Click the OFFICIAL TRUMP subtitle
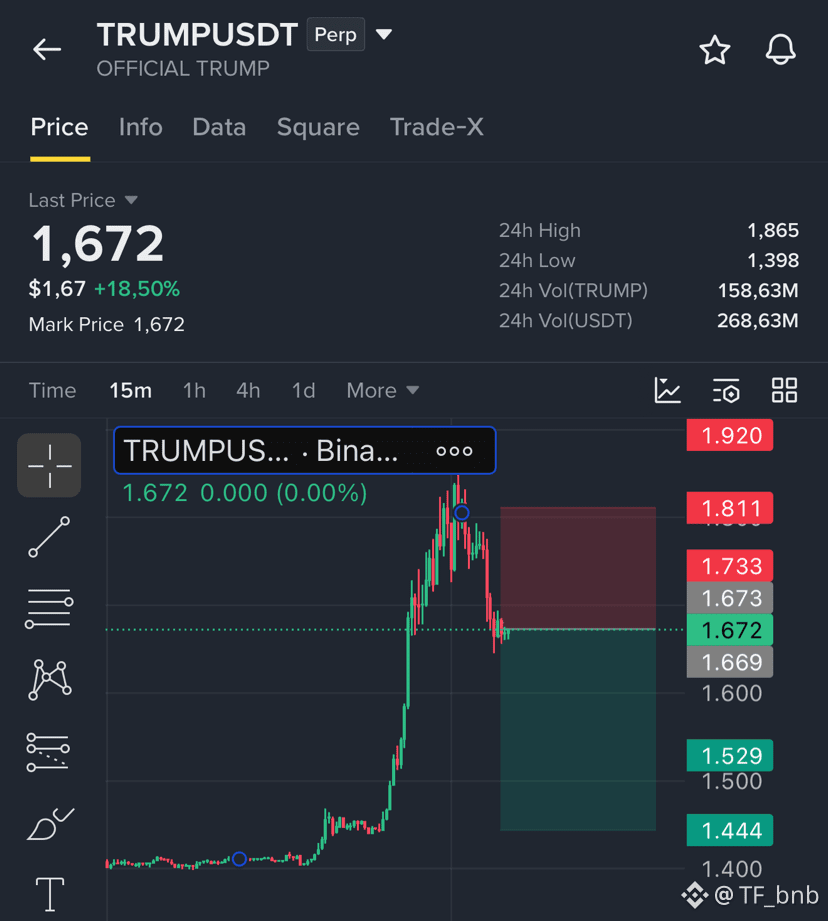The height and width of the screenshot is (921, 828). click(x=183, y=69)
